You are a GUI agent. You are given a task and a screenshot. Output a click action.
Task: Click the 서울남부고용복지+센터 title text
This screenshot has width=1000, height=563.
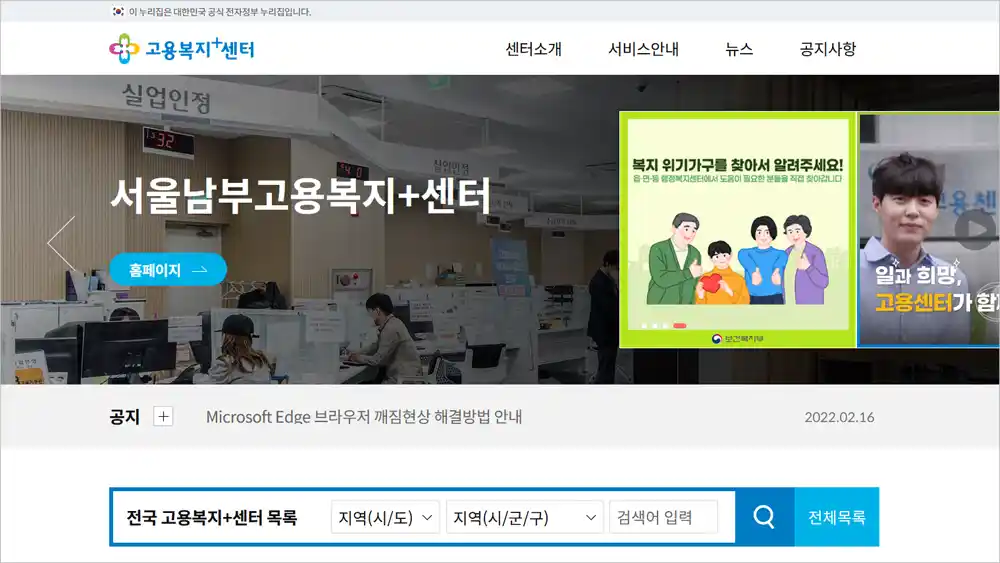click(300, 195)
